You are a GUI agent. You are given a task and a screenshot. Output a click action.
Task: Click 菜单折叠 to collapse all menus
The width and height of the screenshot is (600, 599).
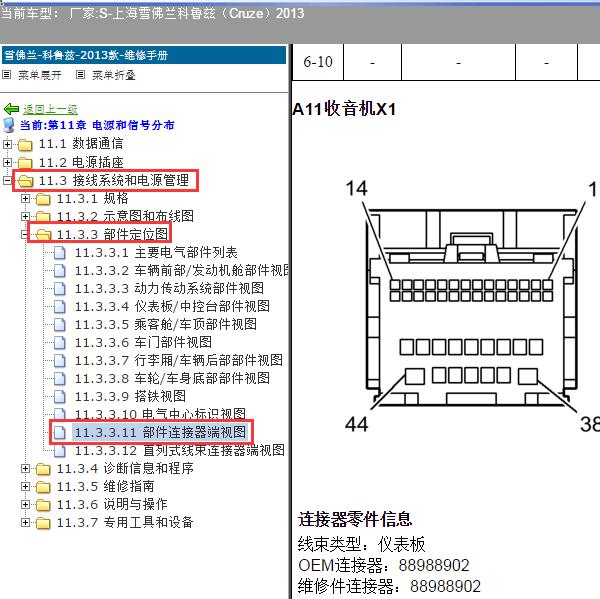click(114, 75)
